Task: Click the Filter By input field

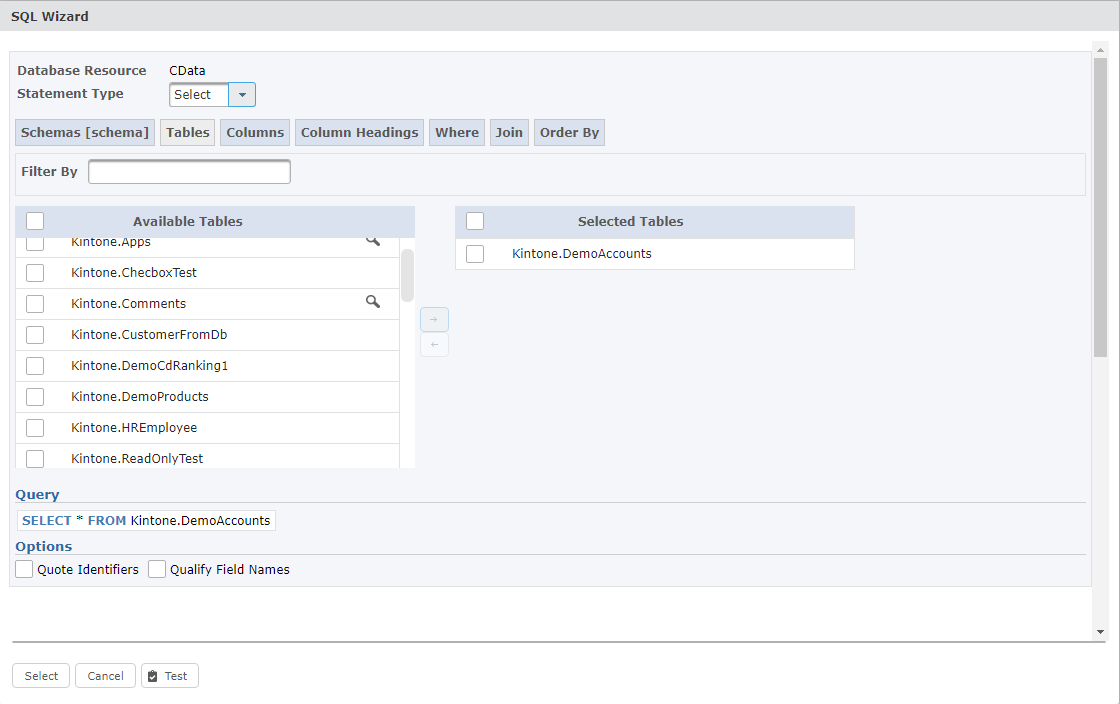Action: click(x=189, y=171)
